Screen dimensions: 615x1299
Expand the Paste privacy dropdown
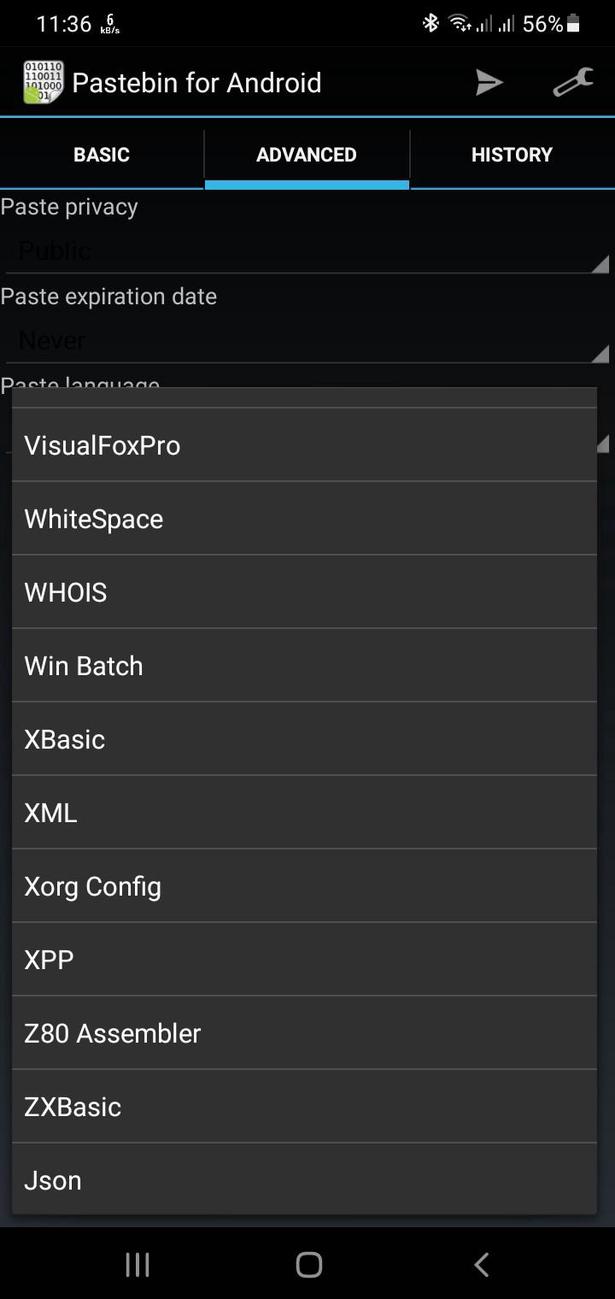305,251
